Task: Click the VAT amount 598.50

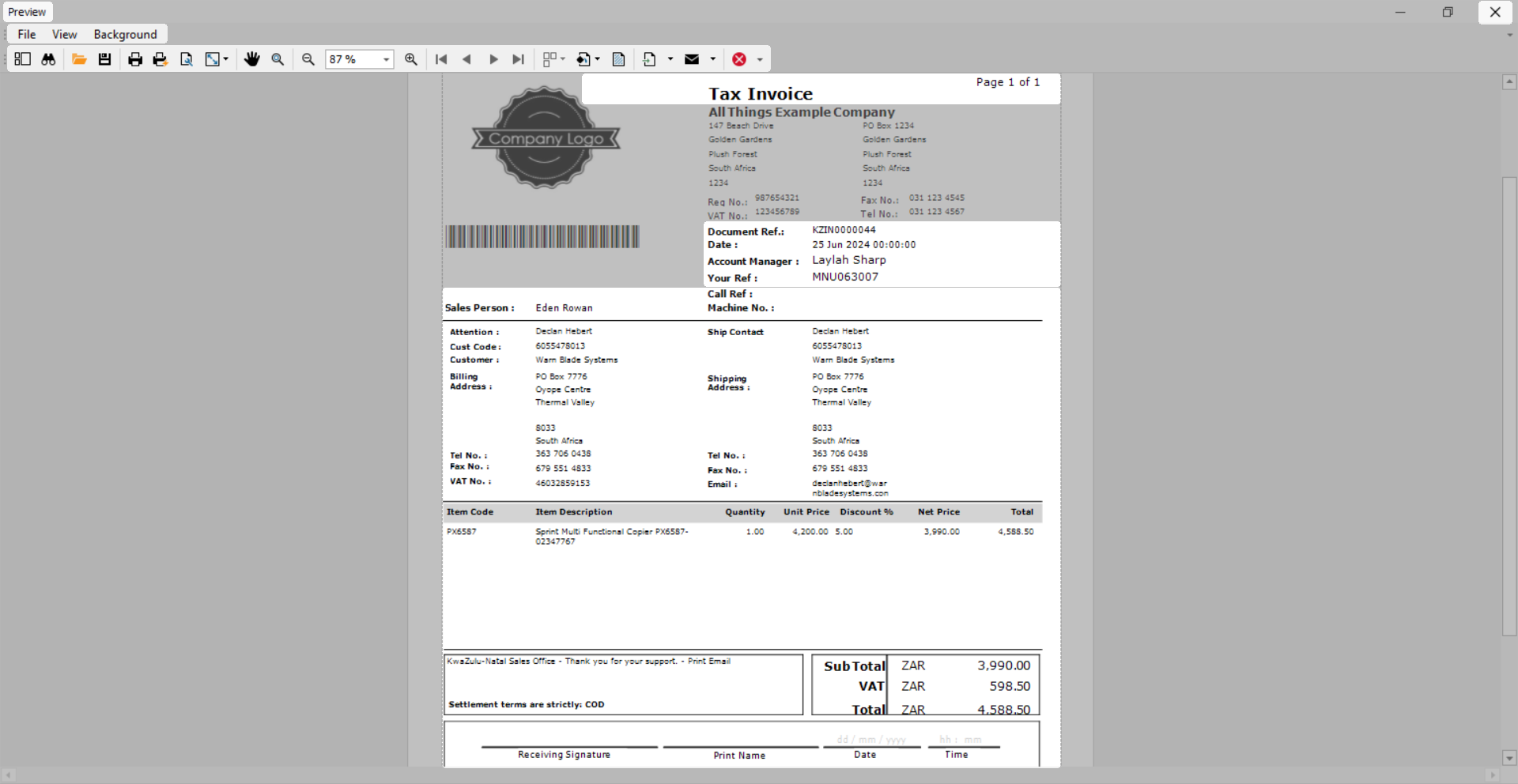Action: 1010,687
